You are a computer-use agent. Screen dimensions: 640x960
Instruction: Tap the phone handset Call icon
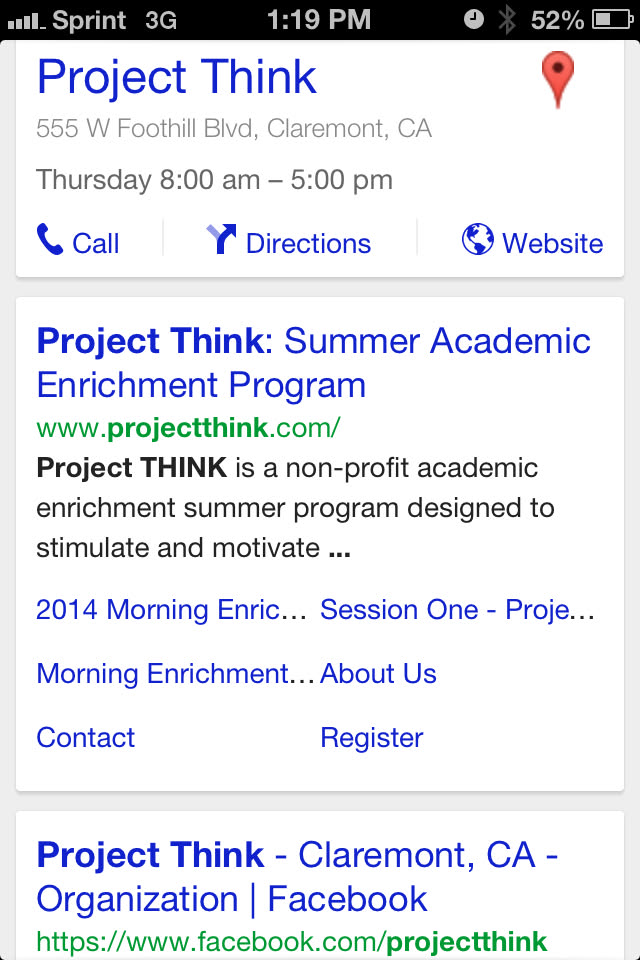point(49,240)
